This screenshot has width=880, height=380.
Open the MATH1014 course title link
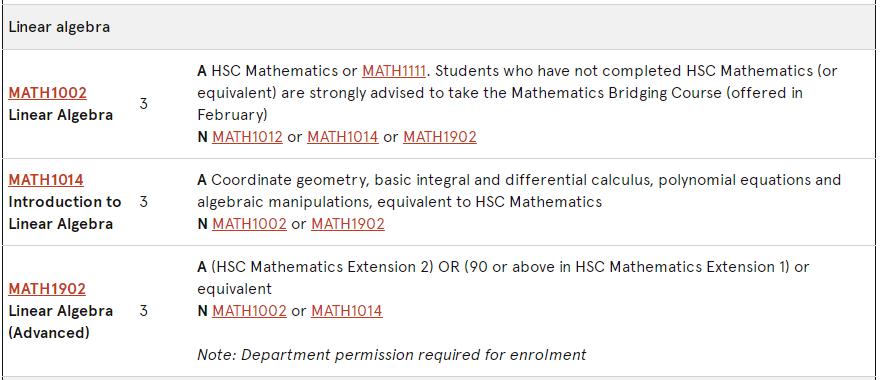click(46, 180)
